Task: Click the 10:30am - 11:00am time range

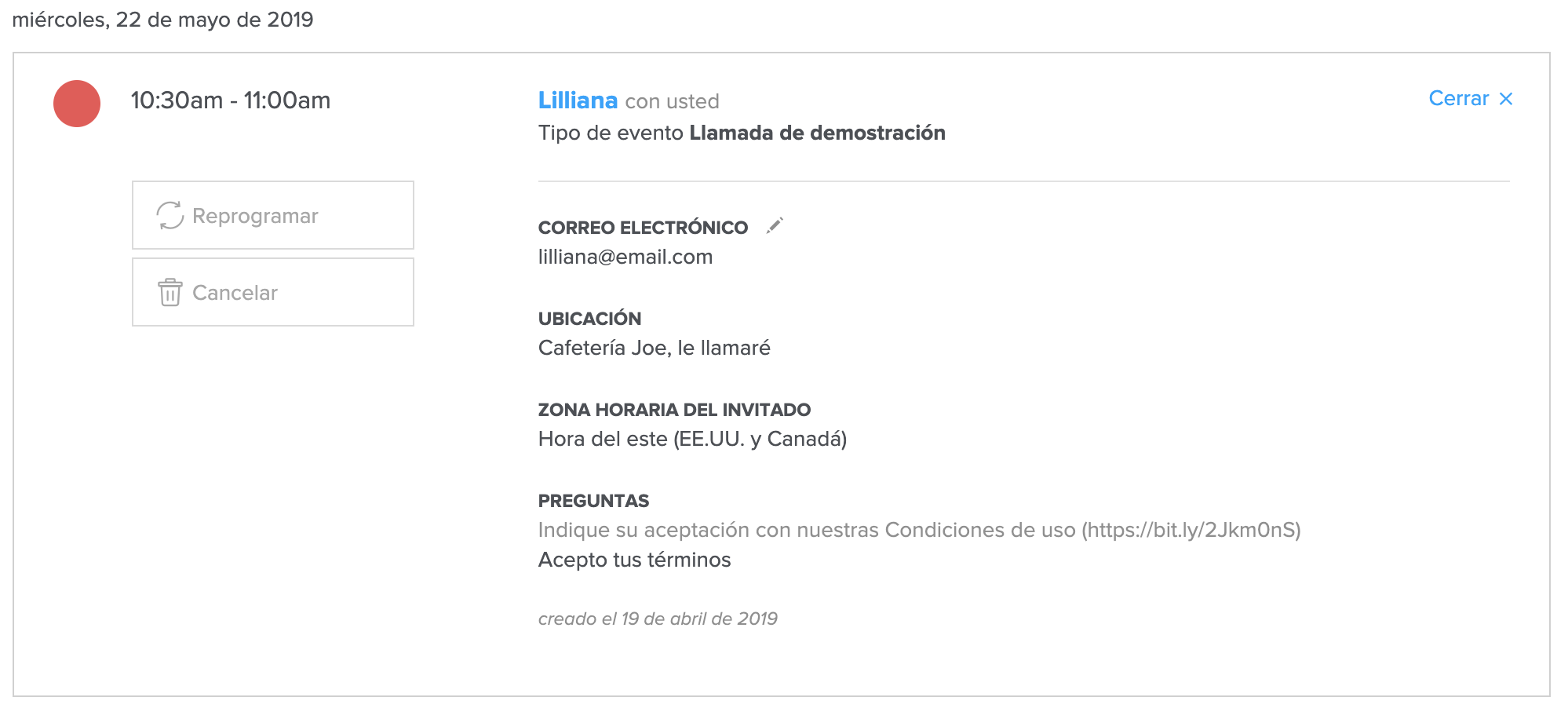Action: (231, 100)
